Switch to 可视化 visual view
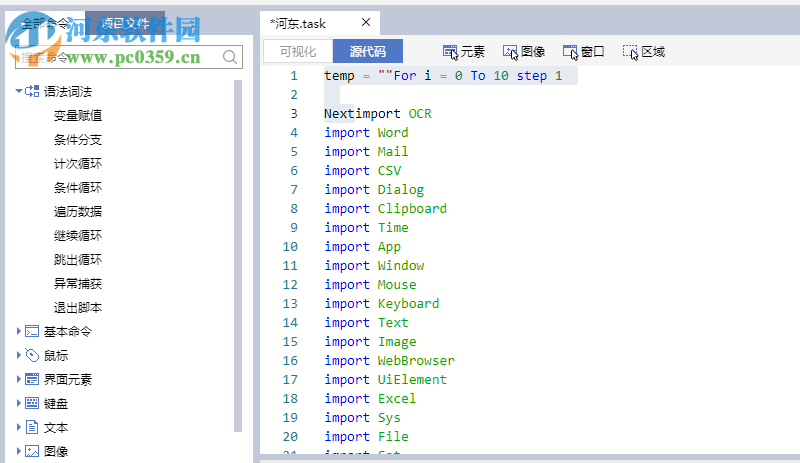Viewport: 800px width, 463px height. click(x=298, y=52)
